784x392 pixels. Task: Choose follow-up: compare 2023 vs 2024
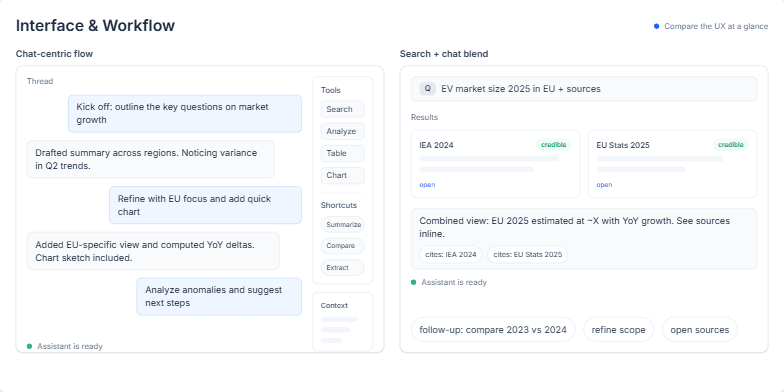pyautogui.click(x=493, y=330)
